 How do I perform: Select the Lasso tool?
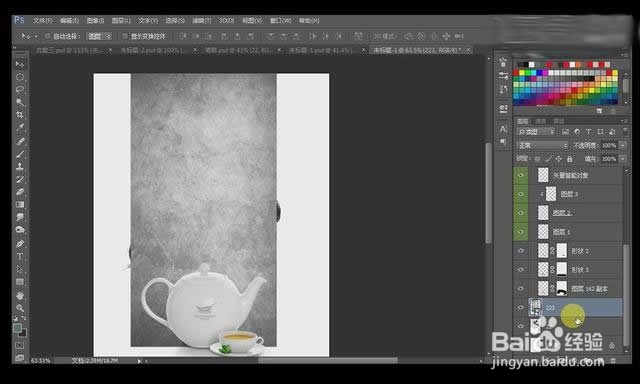20,89
